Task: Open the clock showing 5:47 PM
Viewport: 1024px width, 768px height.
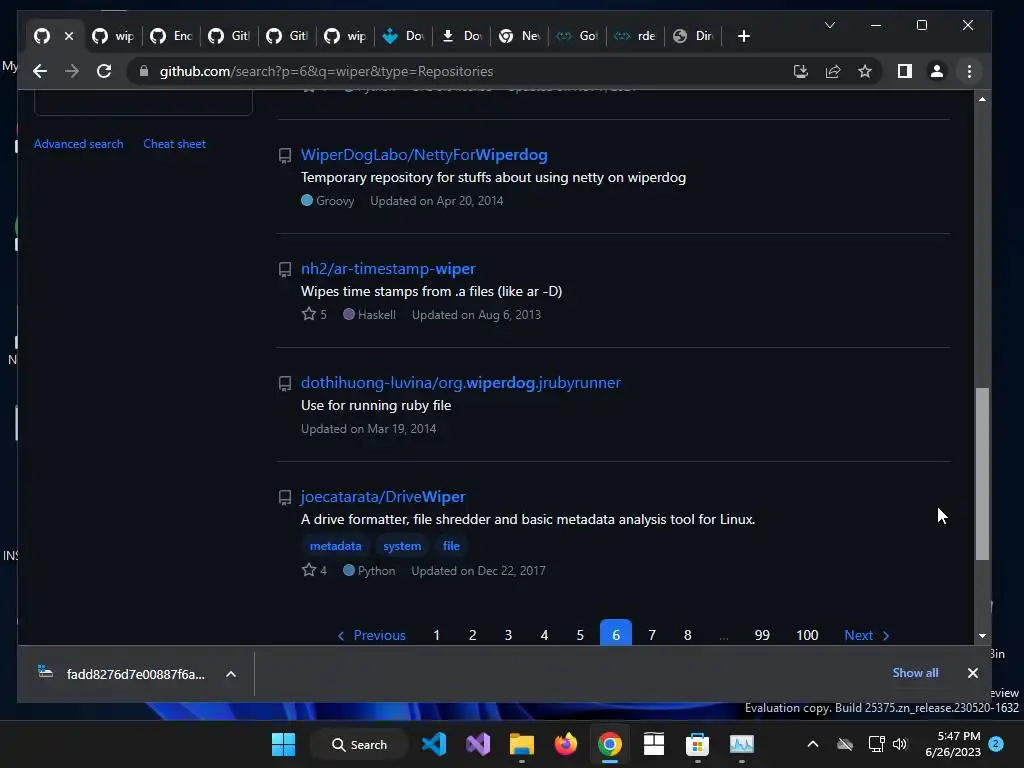Action: tap(953, 744)
